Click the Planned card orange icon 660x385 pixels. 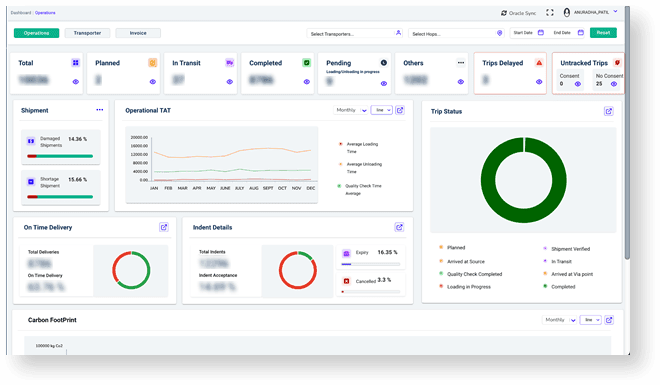[152, 63]
